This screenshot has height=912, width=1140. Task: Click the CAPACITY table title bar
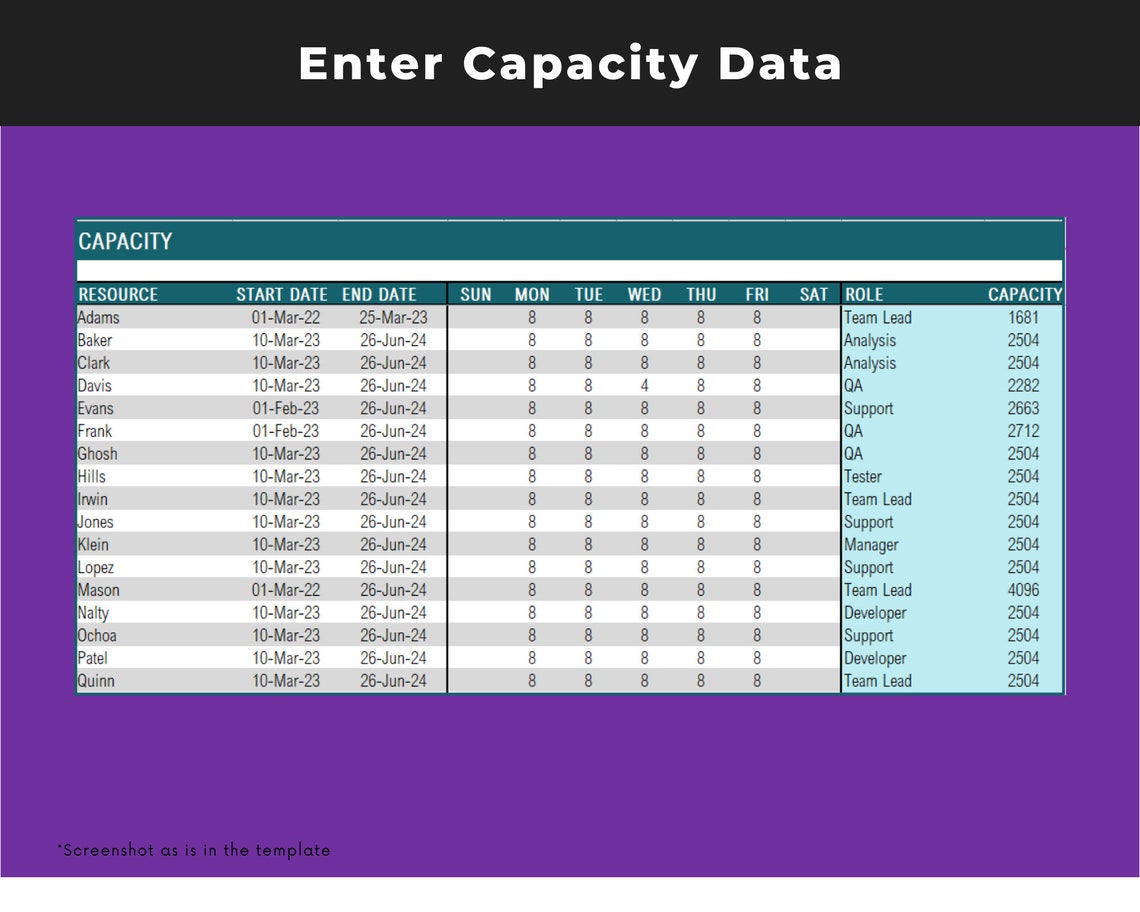pos(569,241)
